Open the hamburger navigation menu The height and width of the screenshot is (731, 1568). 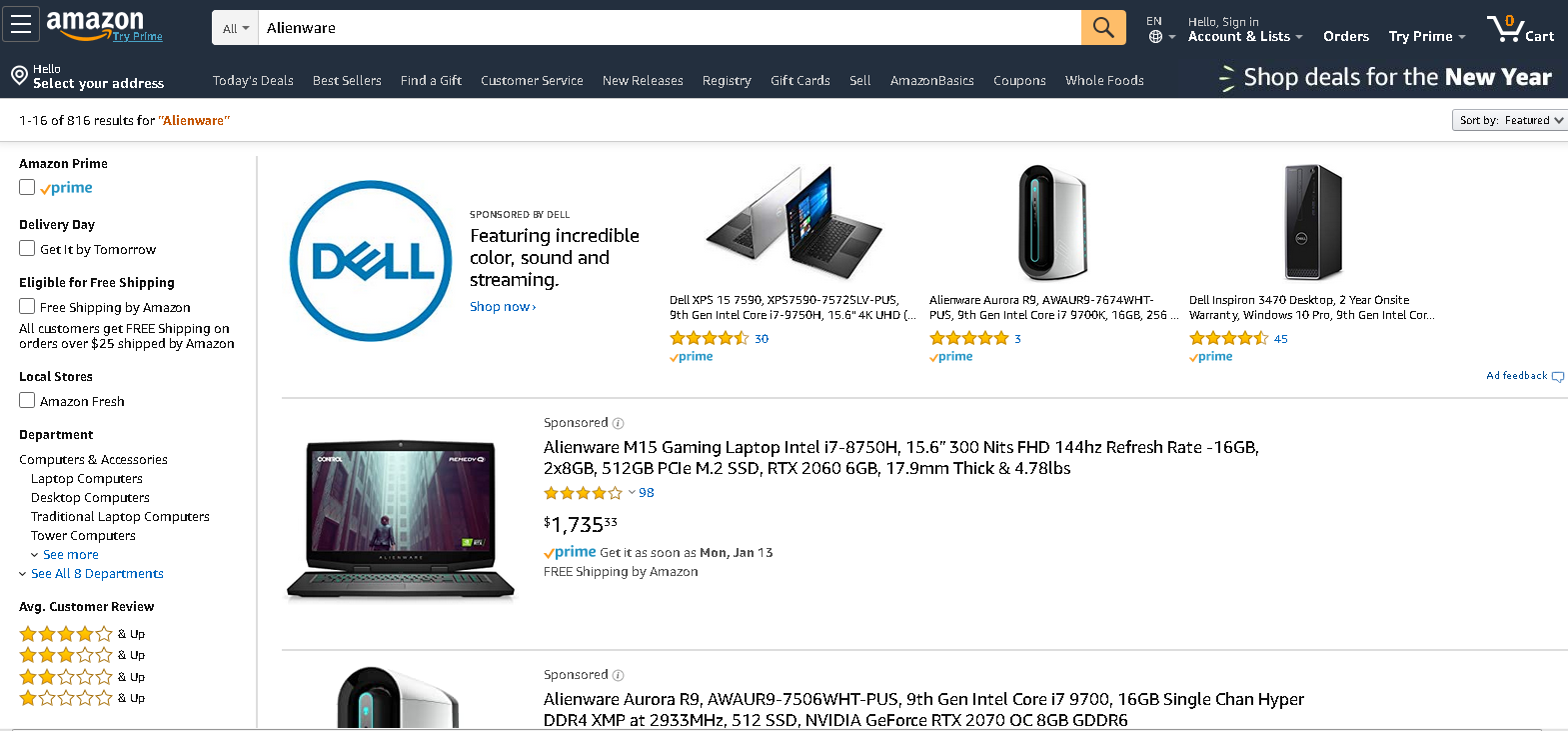click(21, 25)
